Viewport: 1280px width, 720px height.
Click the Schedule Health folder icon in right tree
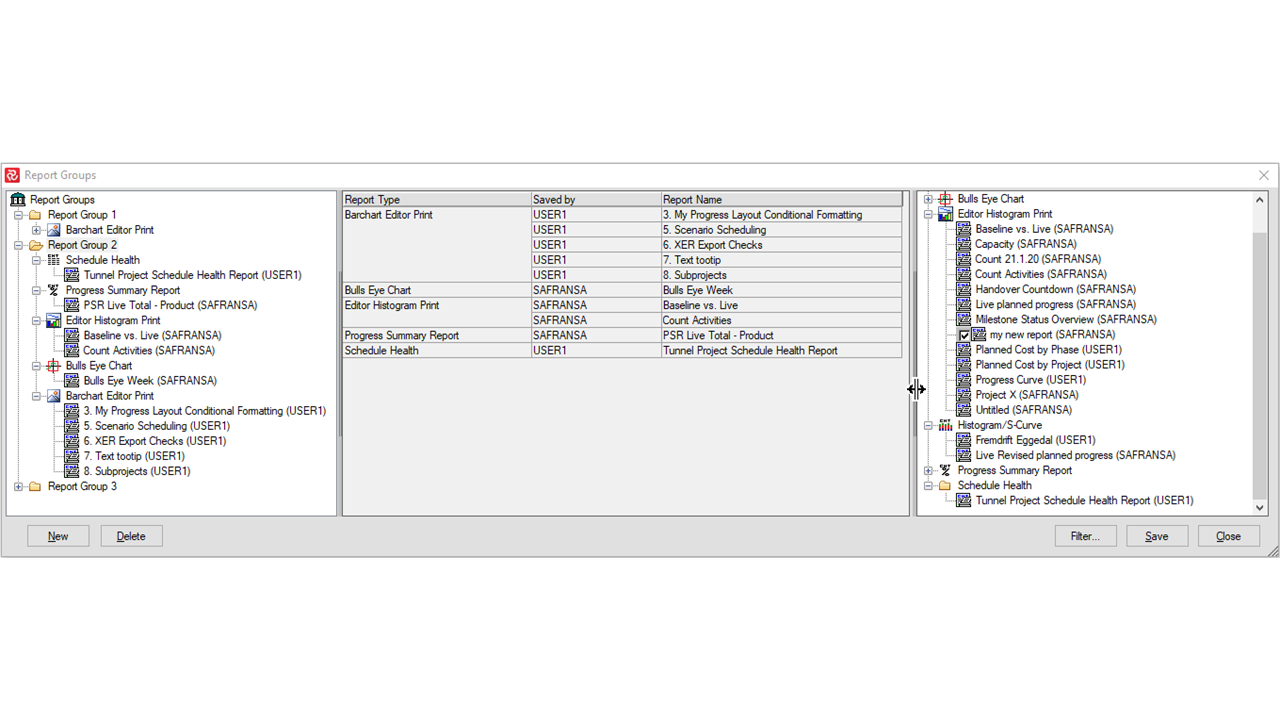946,485
